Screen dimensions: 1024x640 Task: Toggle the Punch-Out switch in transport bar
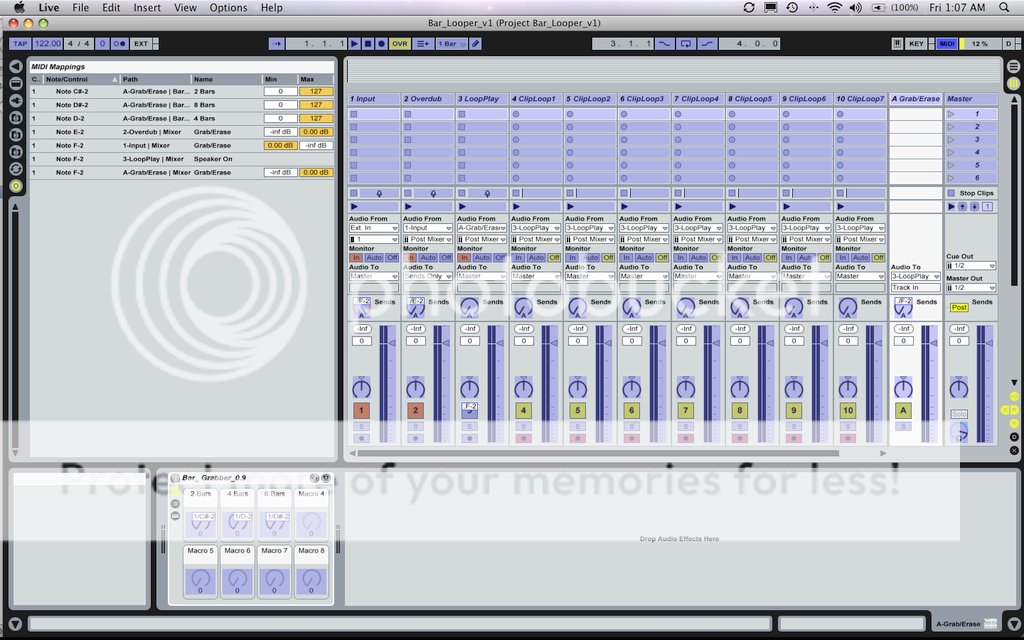[707, 44]
